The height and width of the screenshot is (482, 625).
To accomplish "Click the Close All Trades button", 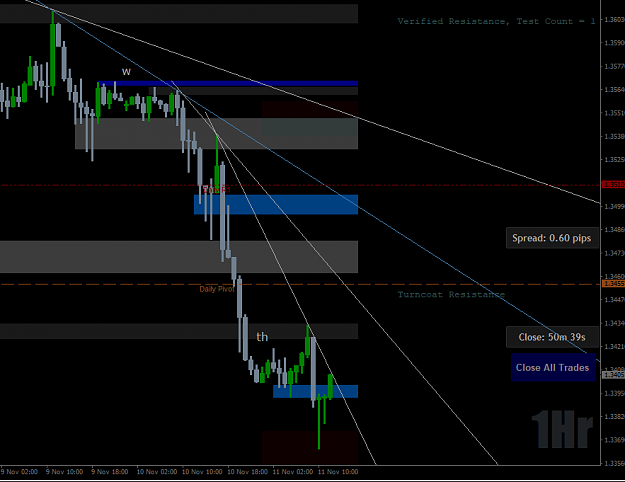I will click(553, 367).
